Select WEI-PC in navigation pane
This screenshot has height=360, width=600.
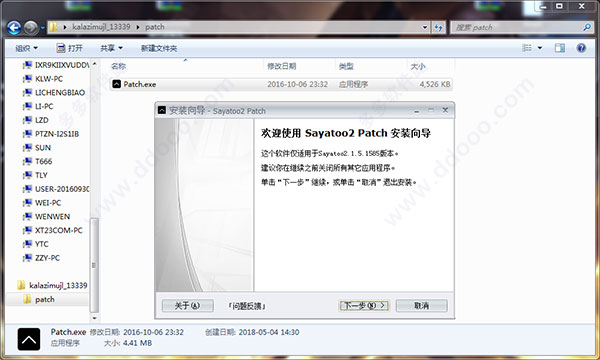(x=42, y=203)
